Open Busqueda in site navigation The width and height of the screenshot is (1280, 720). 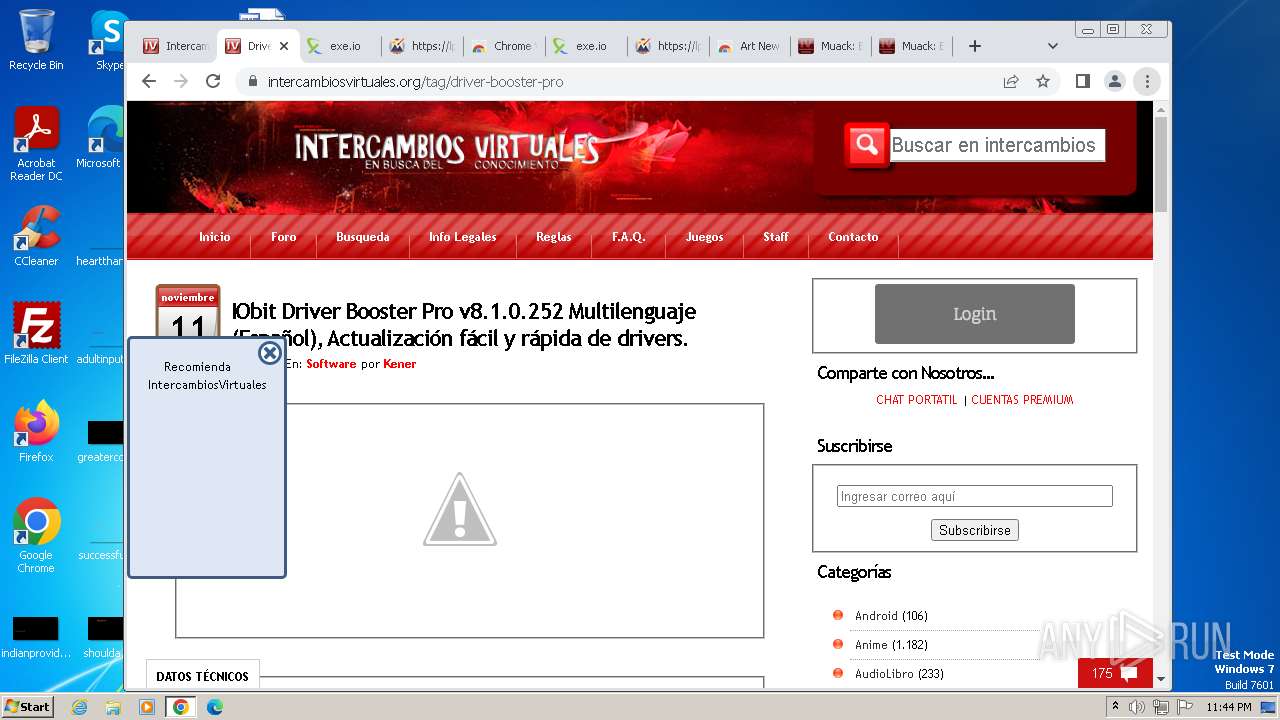pyautogui.click(x=363, y=237)
